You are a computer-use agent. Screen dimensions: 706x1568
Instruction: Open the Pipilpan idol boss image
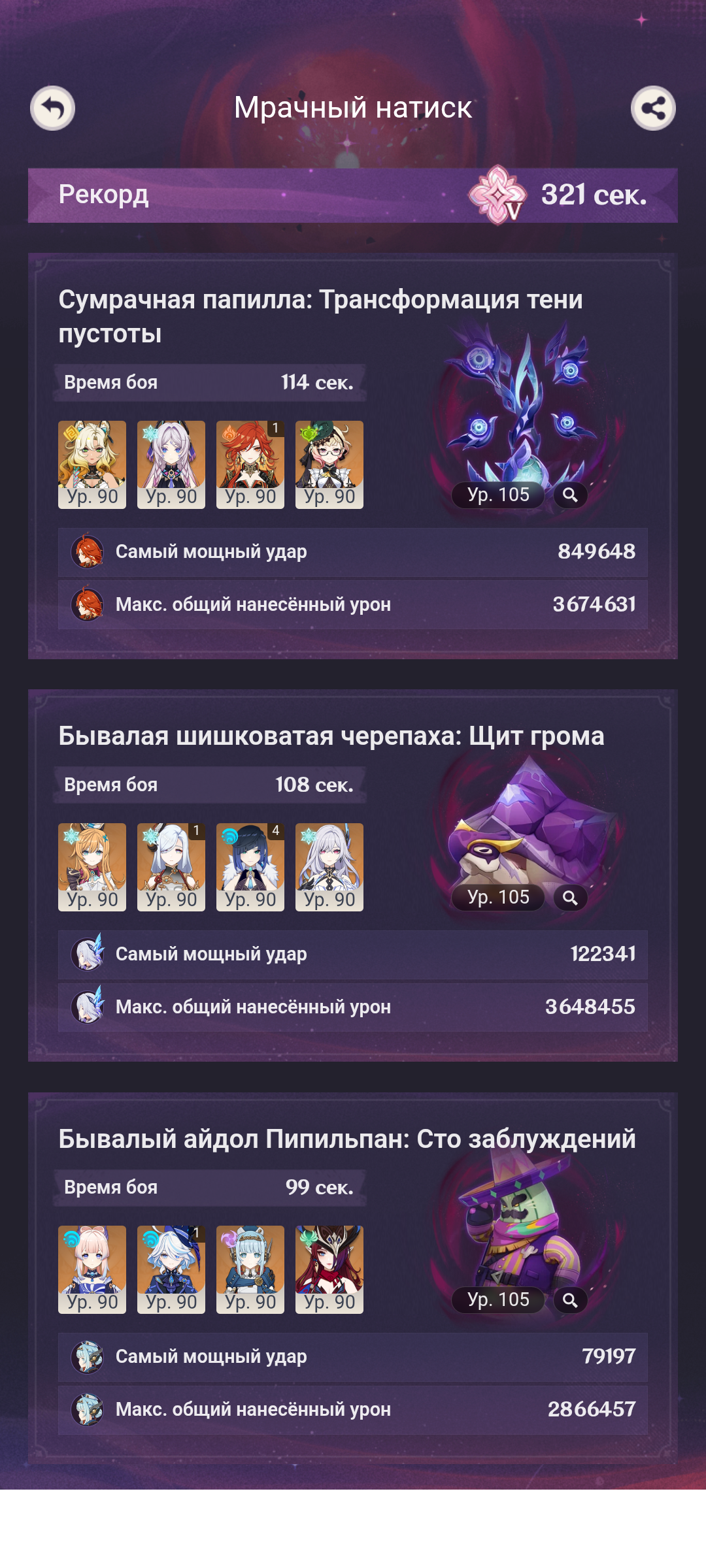tap(523, 1222)
